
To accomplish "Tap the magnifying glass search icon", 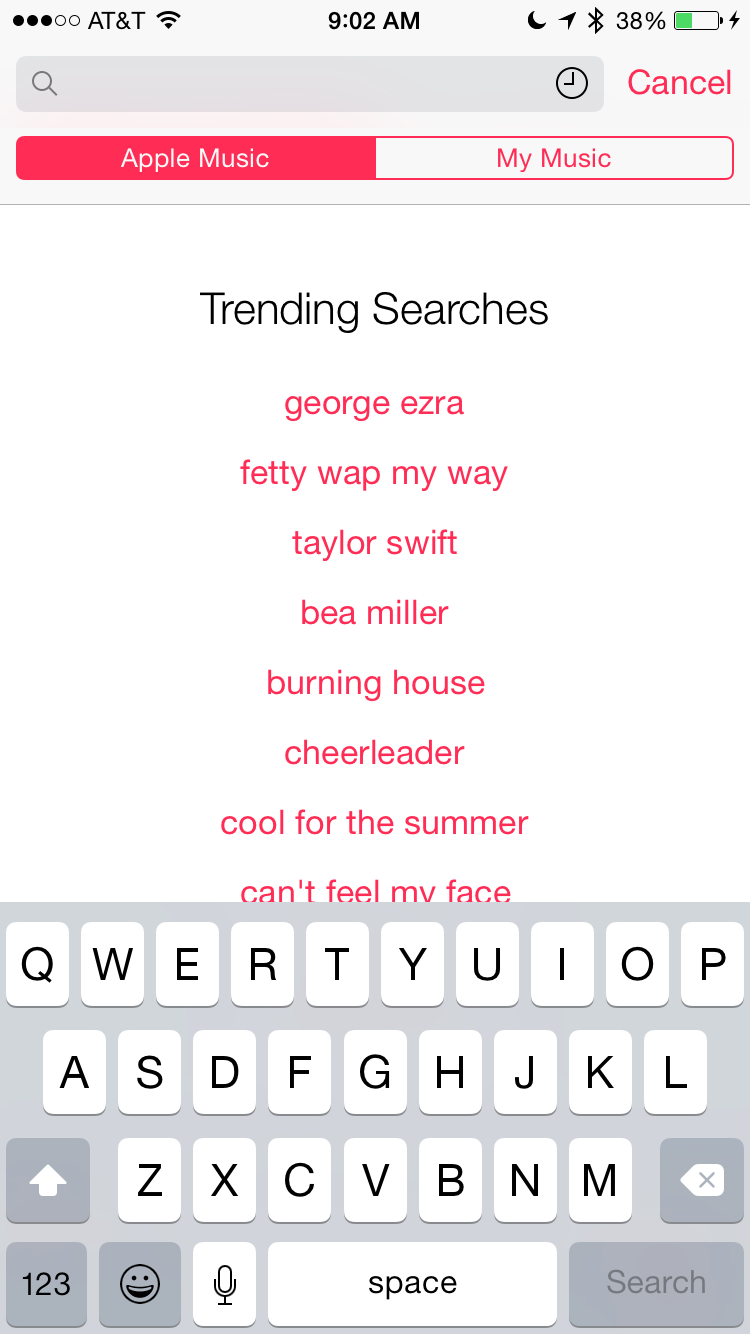I will click(44, 84).
